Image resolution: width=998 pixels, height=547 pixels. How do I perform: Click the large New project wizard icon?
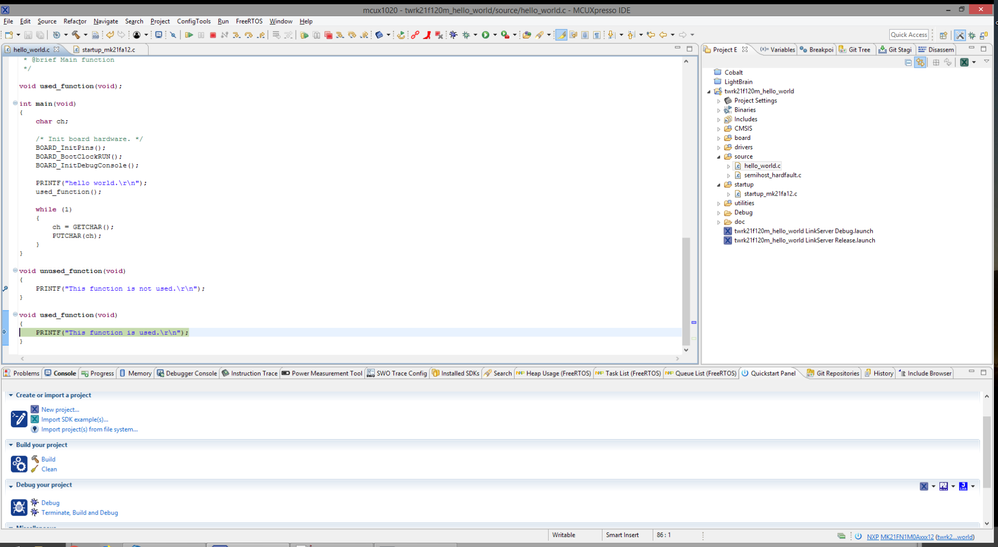click(19, 418)
